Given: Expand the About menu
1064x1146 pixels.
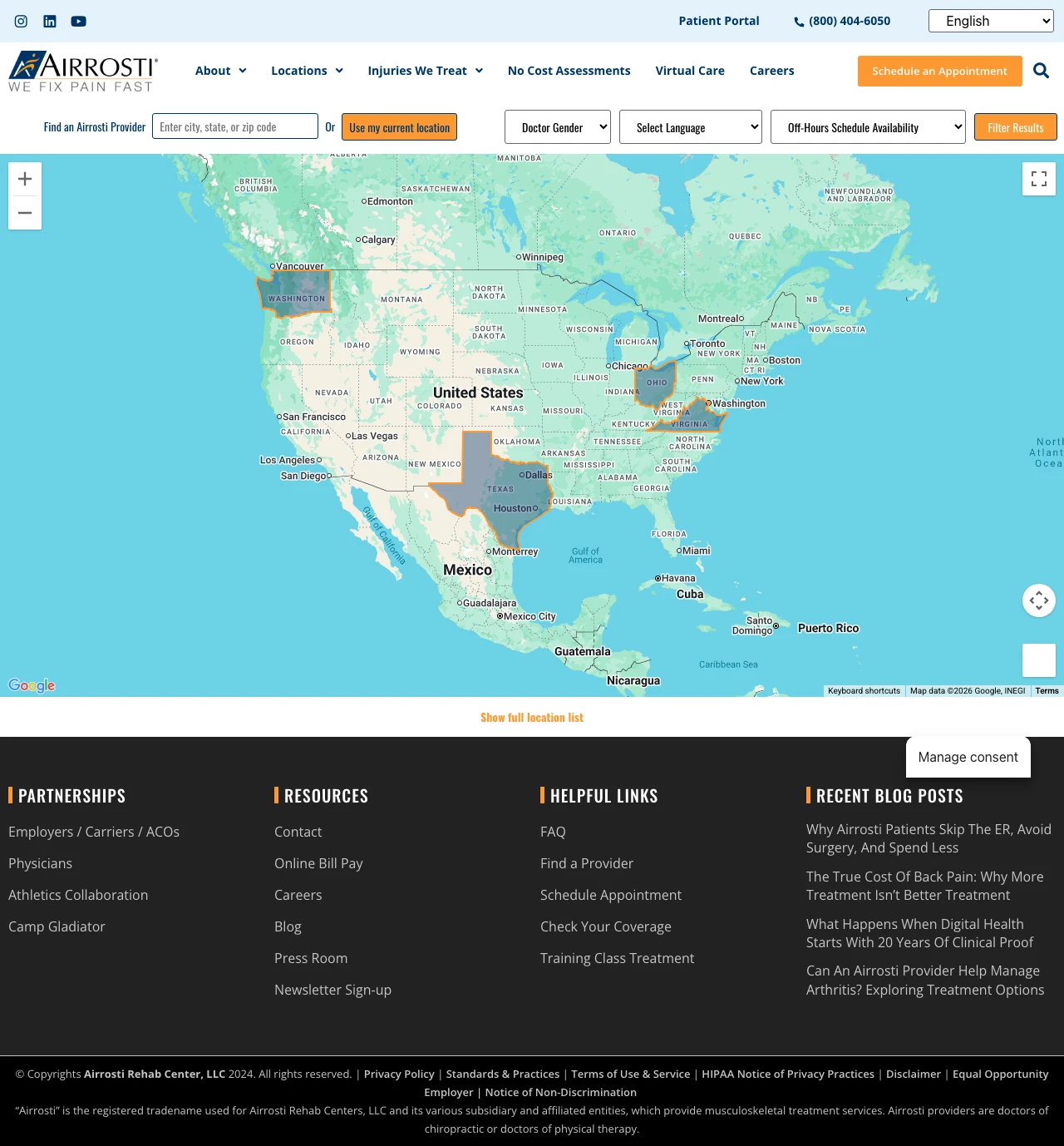Looking at the screenshot, I should [x=221, y=71].
